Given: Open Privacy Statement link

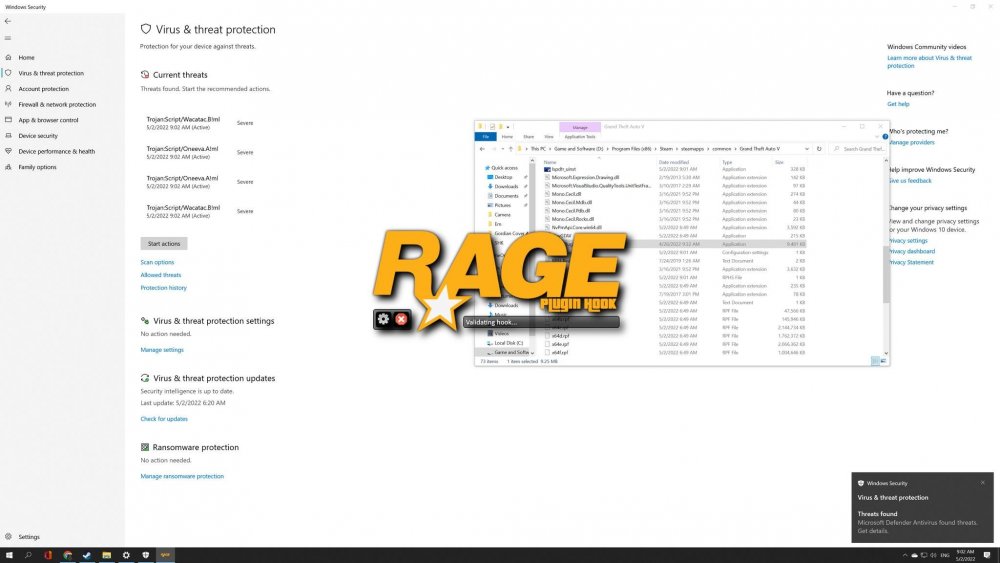Looking at the screenshot, I should 911,262.
